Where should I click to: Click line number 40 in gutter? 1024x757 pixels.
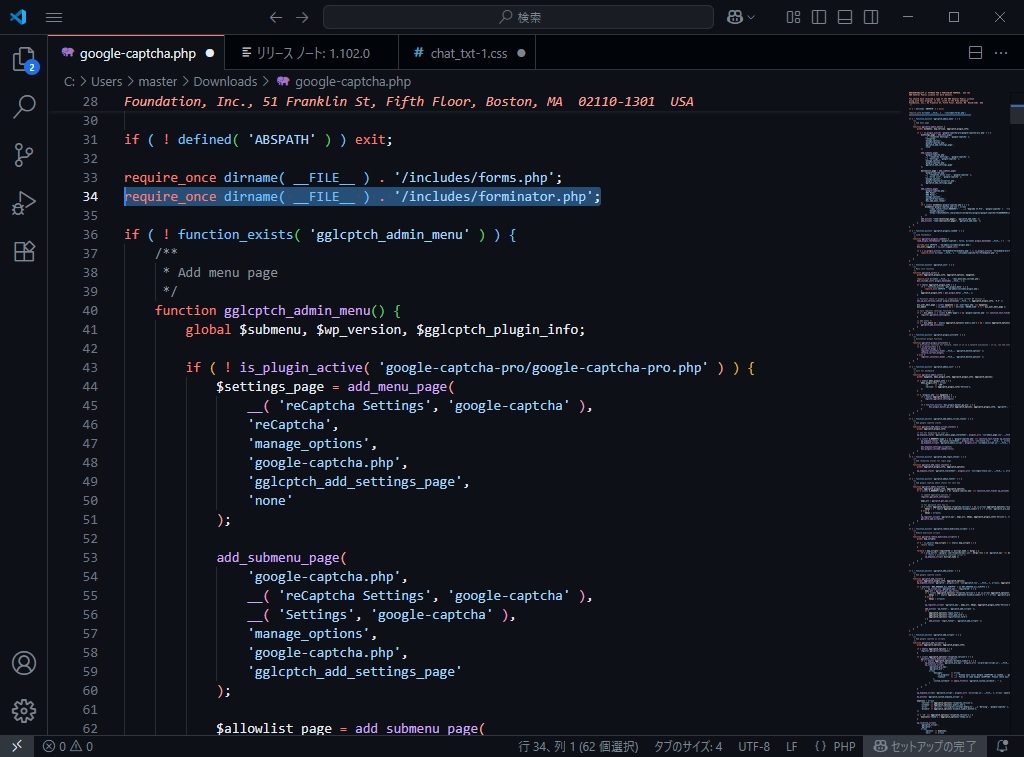click(90, 310)
